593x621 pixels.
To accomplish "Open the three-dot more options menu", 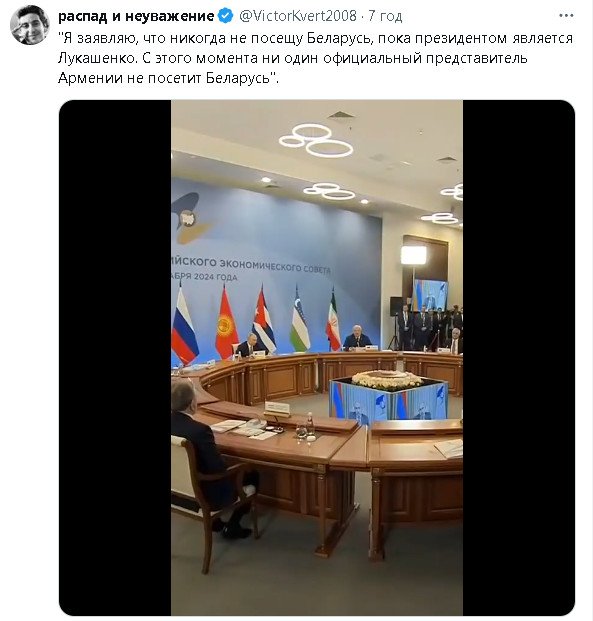I will tap(566, 16).
